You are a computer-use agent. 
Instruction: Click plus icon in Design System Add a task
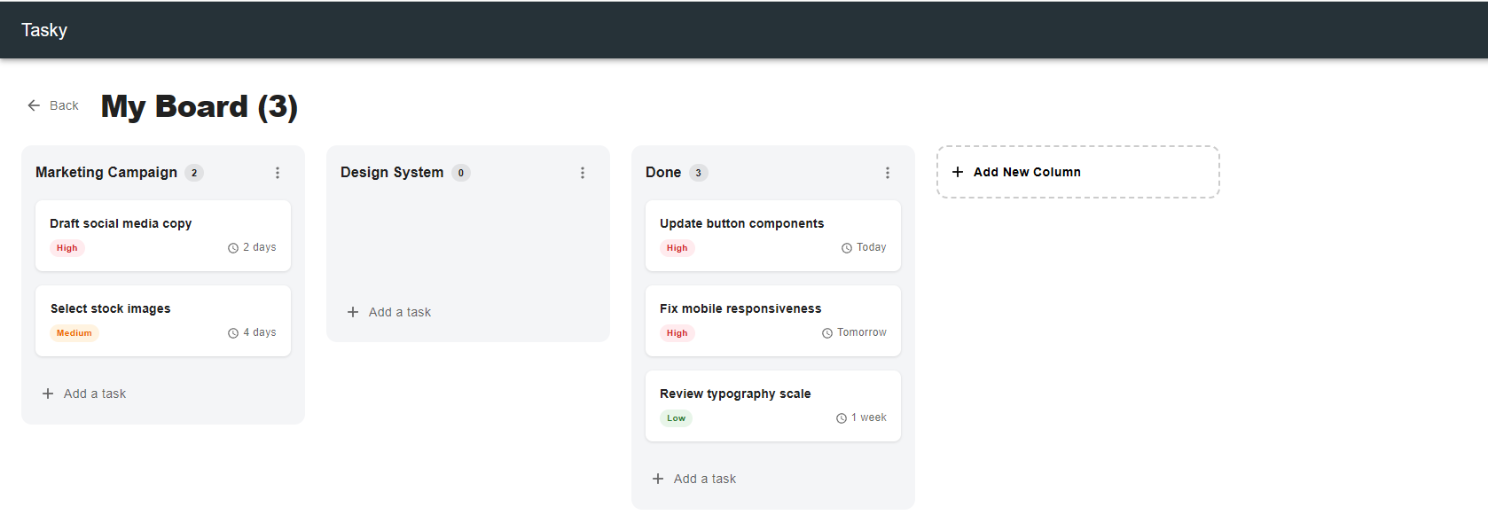tap(353, 312)
